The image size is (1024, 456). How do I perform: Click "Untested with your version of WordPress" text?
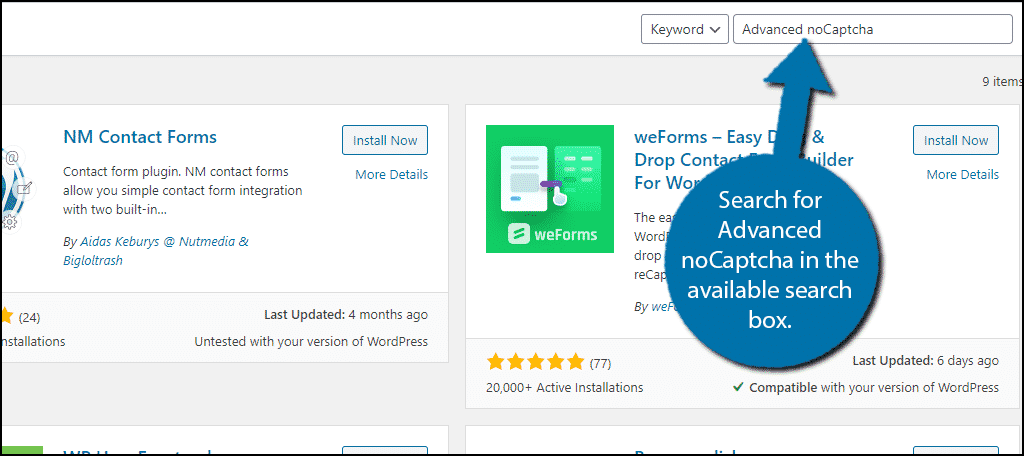click(x=312, y=341)
